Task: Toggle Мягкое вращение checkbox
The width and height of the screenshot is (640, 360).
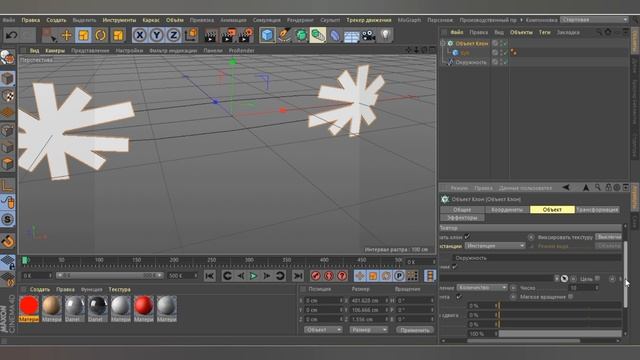Action: [x=571, y=297]
